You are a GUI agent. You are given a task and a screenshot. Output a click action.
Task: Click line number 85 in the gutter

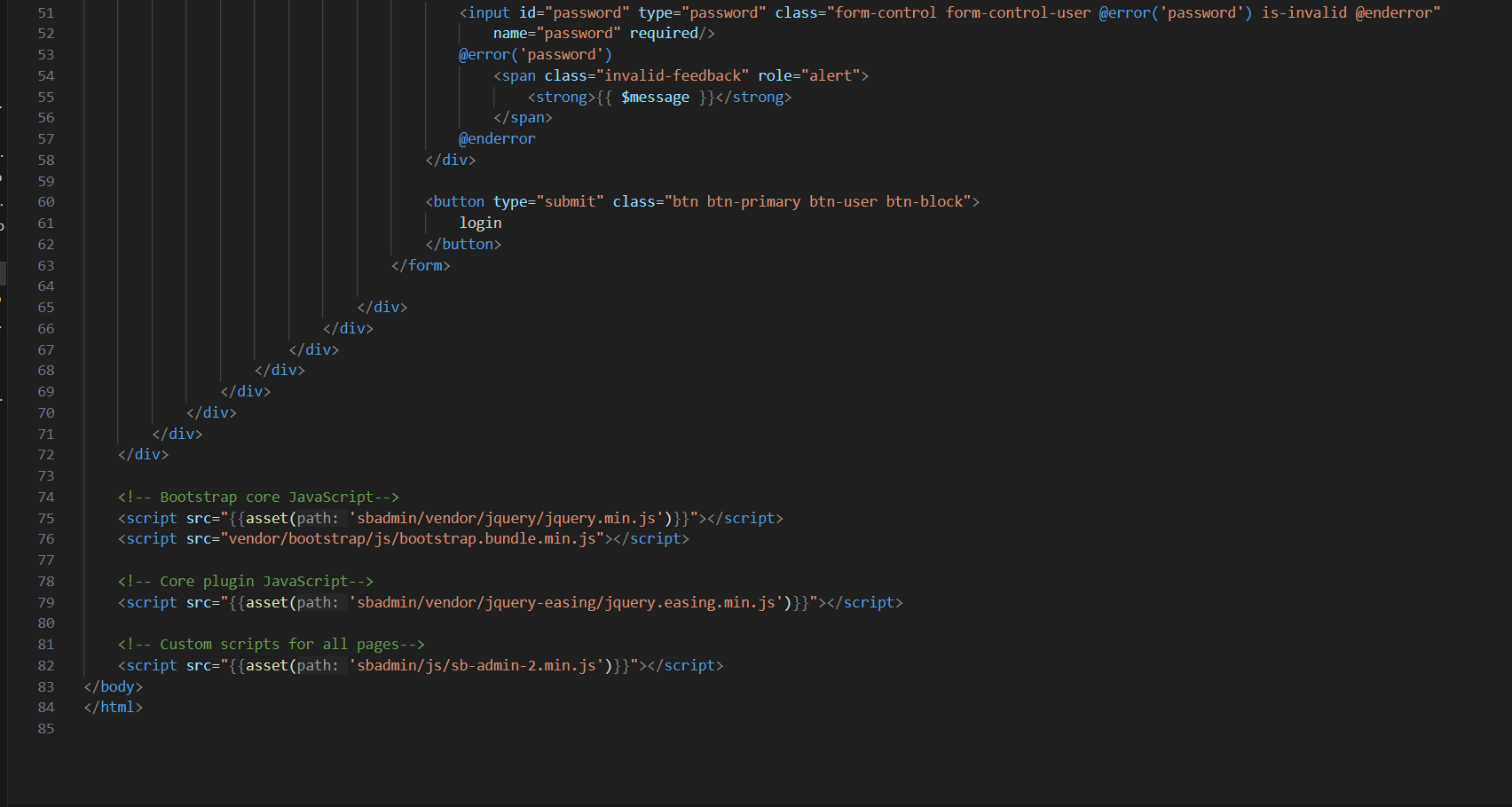click(x=46, y=728)
